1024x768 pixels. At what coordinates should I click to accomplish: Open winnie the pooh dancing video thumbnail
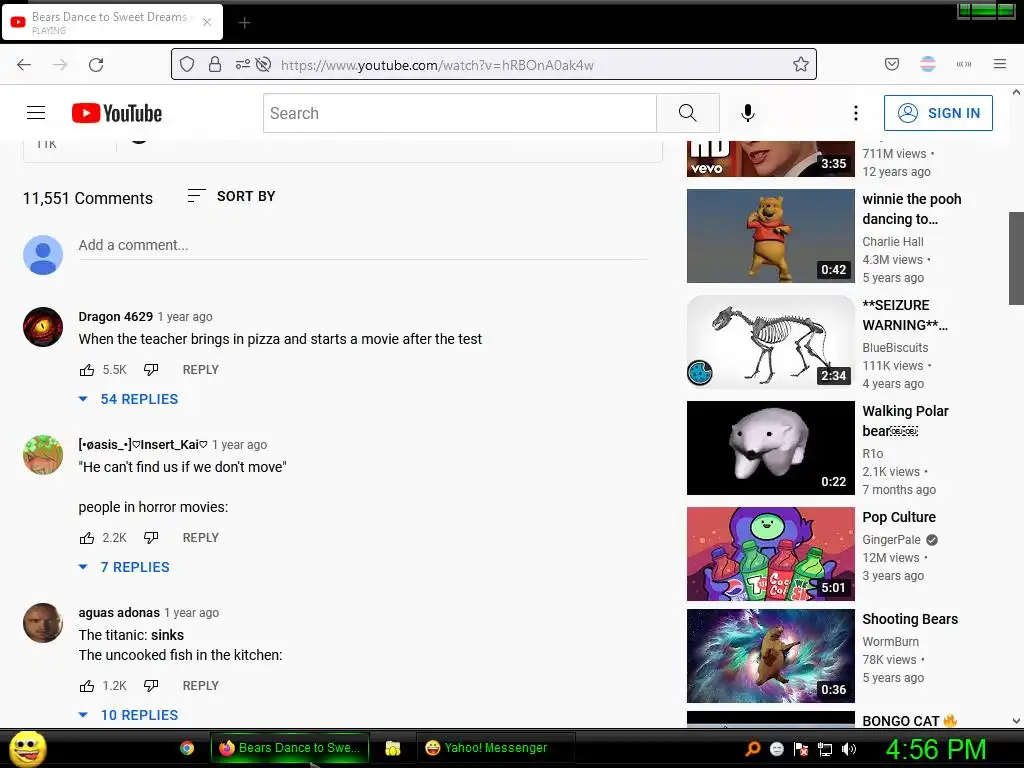tap(771, 236)
